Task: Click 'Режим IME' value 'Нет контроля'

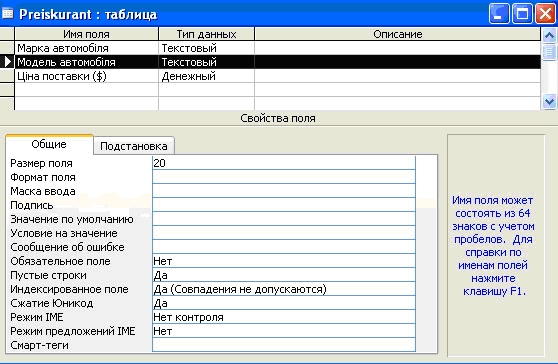Action: tap(284, 317)
